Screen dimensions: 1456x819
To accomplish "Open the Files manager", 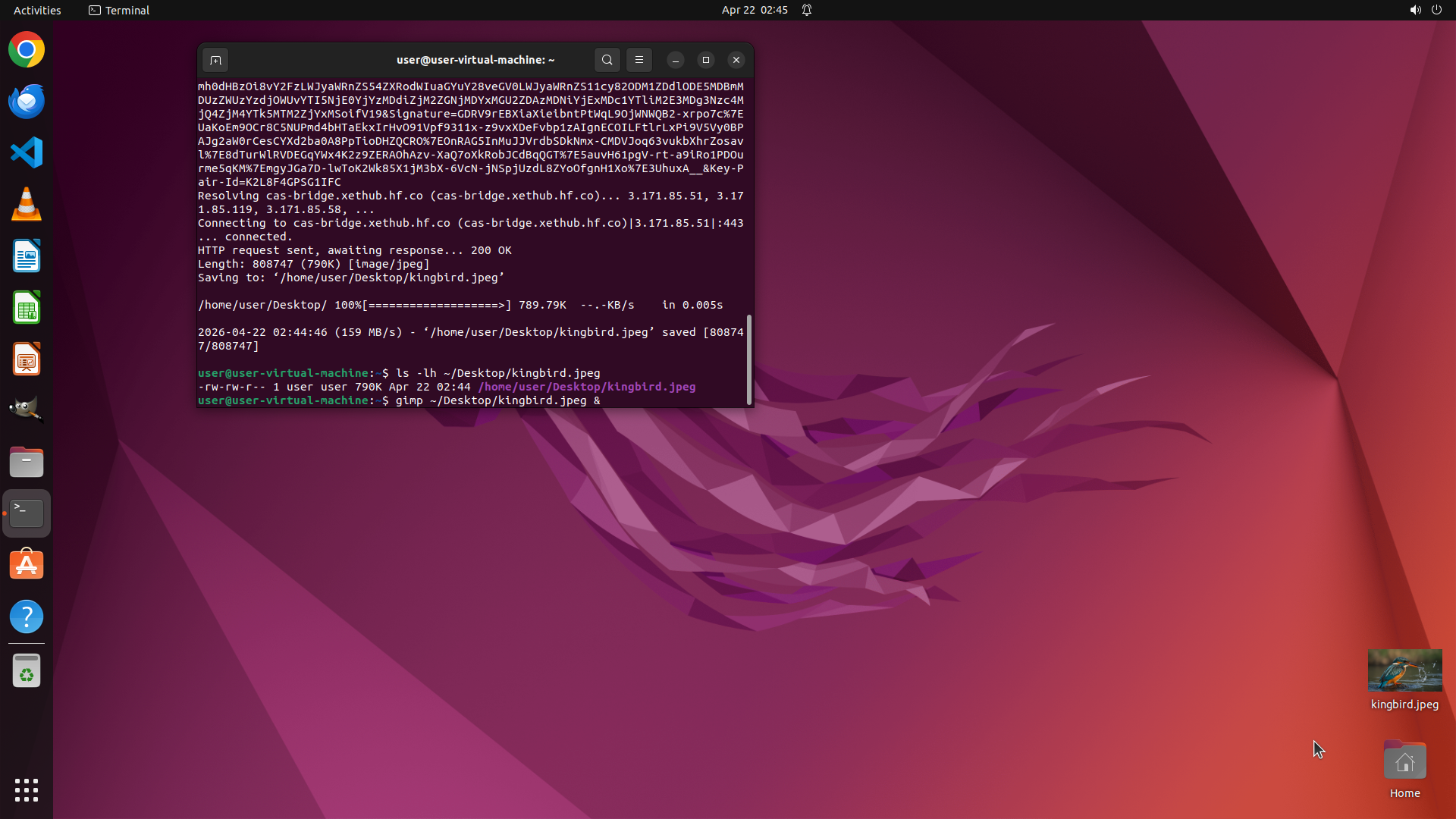I will (27, 462).
